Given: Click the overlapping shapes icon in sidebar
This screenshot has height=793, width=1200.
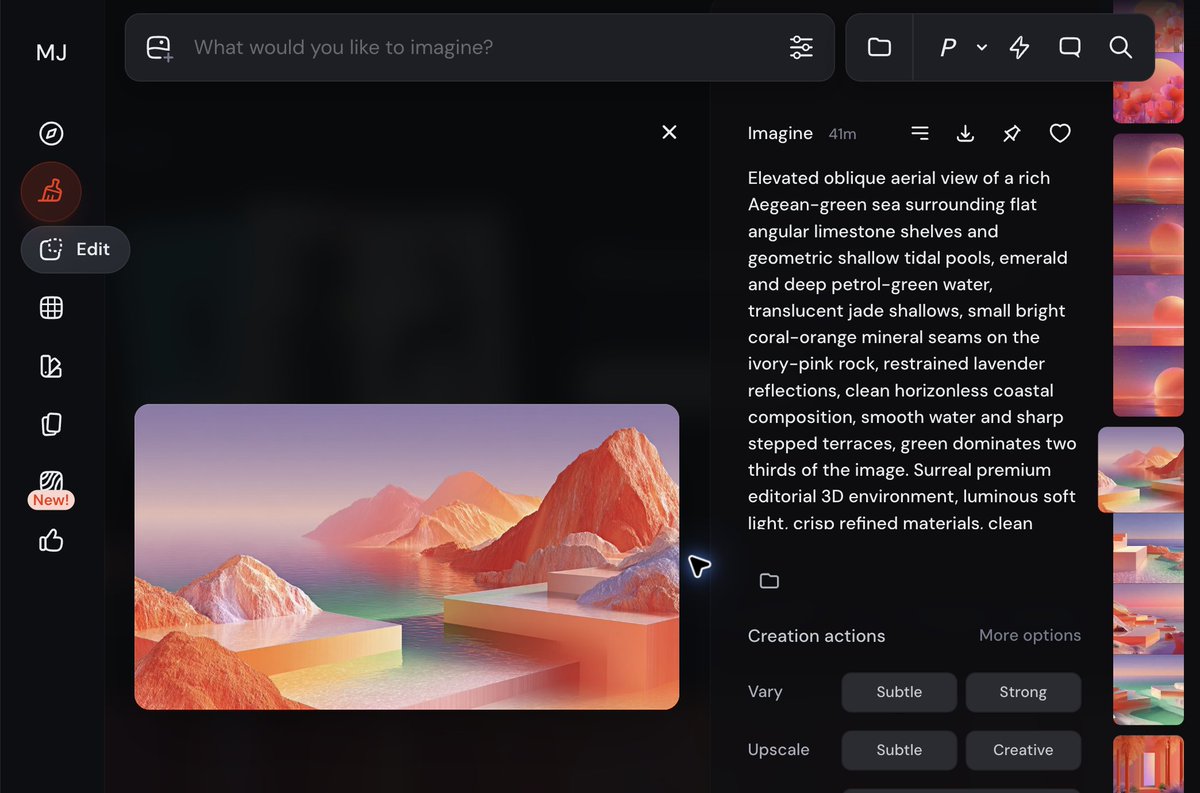Looking at the screenshot, I should pyautogui.click(x=51, y=367).
